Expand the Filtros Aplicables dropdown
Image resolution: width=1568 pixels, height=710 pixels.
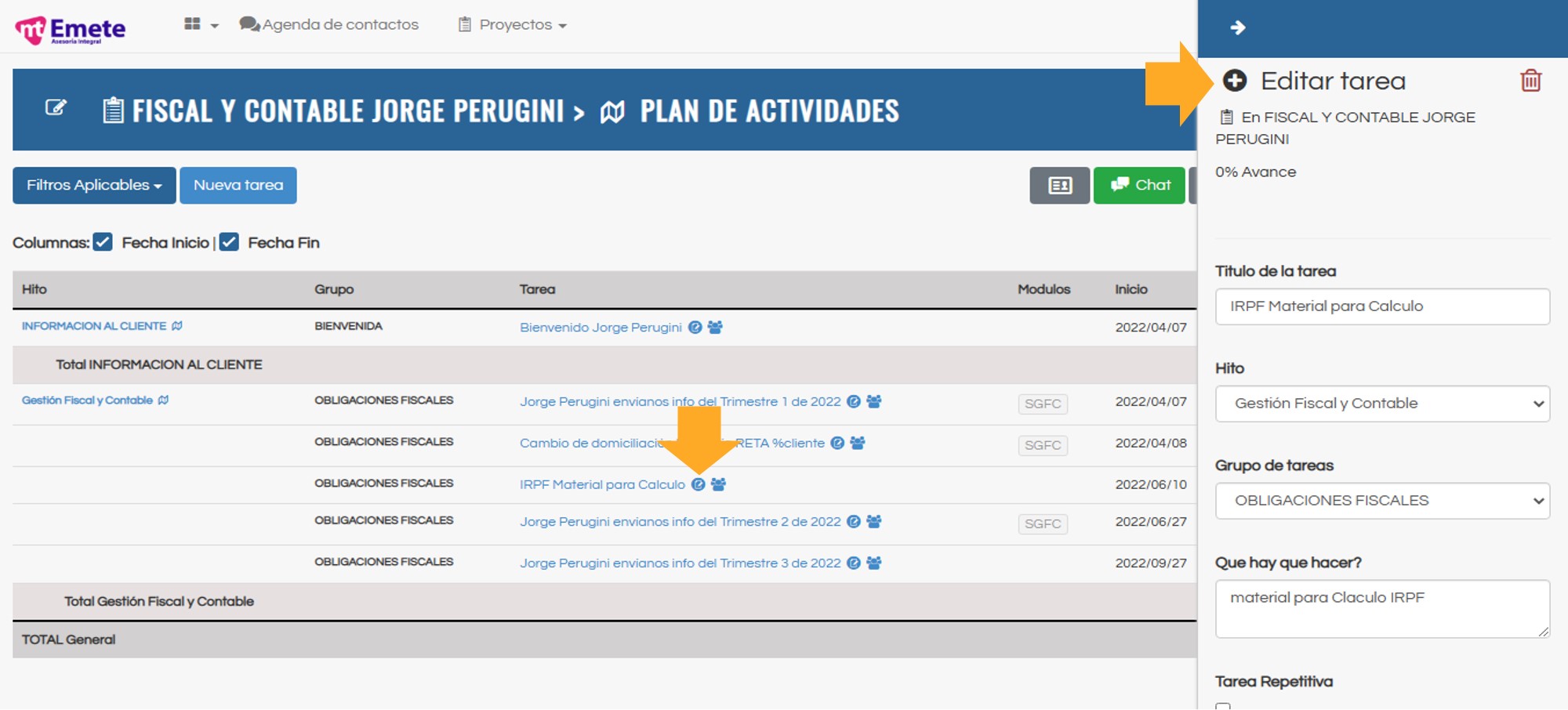coord(94,186)
